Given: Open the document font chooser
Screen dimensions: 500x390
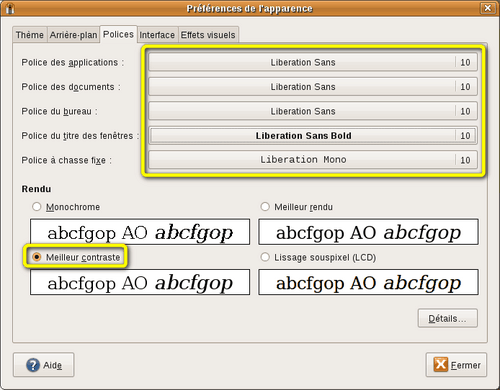Looking at the screenshot, I should pos(313,86).
